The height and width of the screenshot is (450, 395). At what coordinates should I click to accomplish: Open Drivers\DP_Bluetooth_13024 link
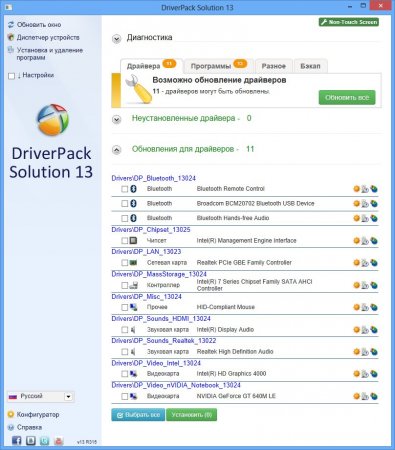[x=154, y=178]
